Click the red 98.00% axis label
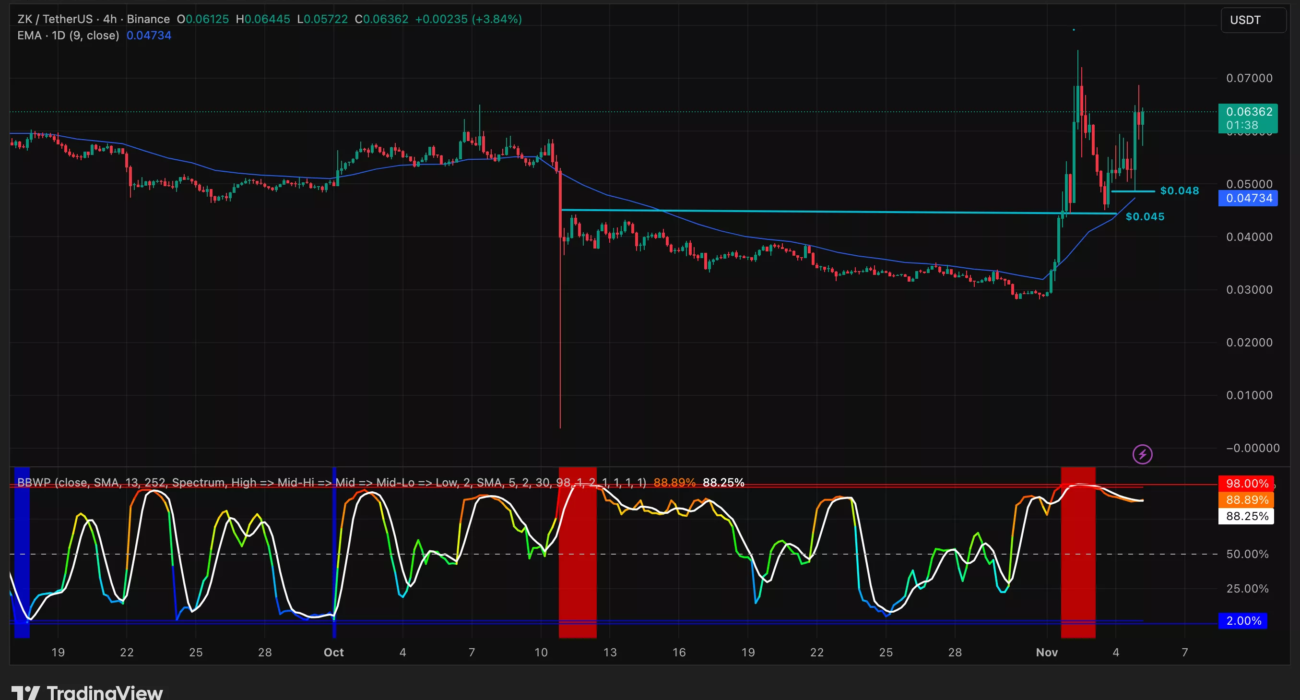Screen dimensions: 1300x700 pyautogui.click(x=1246, y=483)
